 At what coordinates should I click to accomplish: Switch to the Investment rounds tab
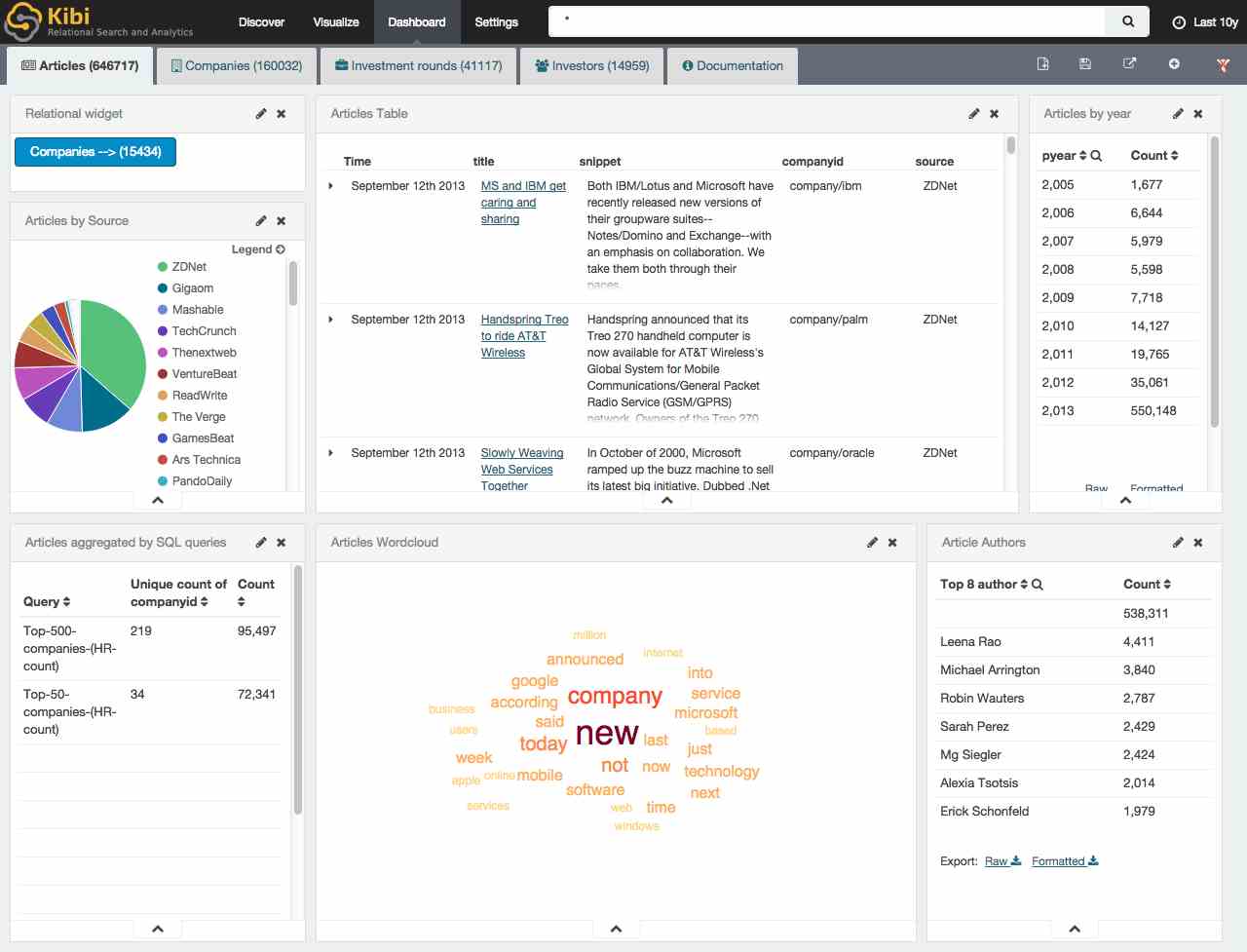click(419, 65)
